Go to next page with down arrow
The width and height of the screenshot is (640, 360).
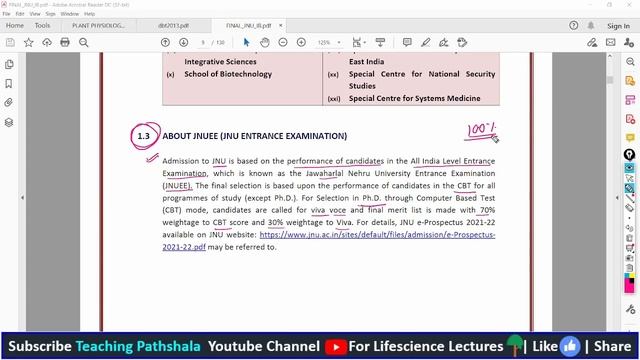(184, 42)
